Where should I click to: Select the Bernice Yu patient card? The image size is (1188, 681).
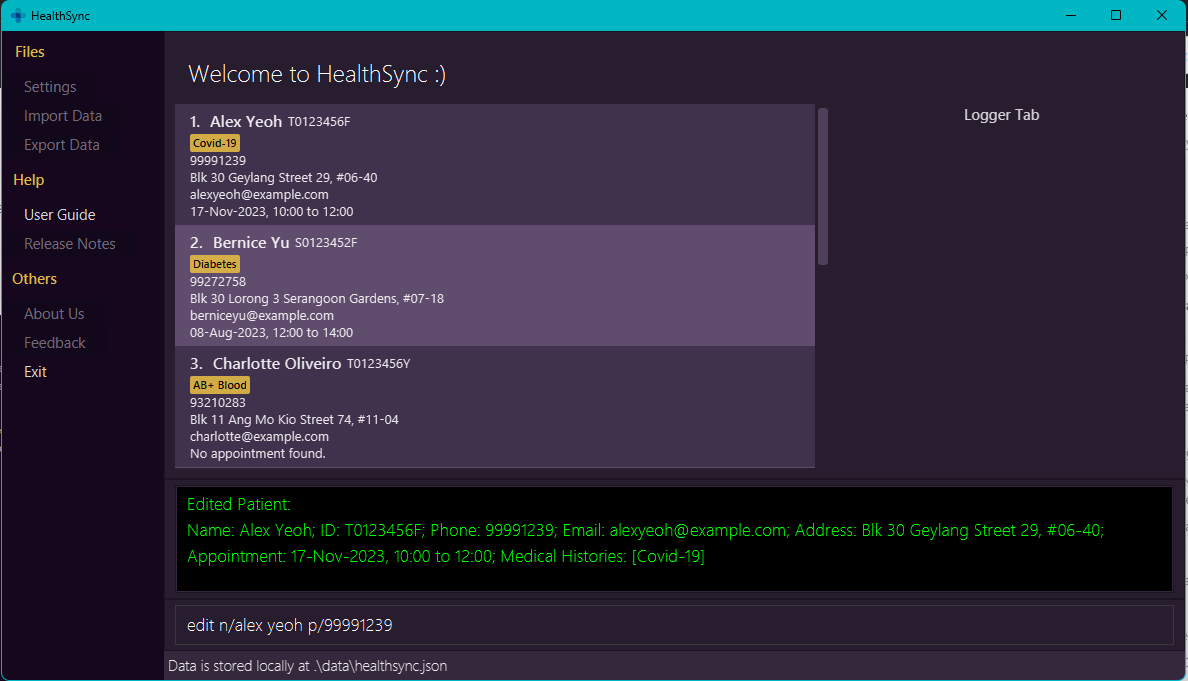click(495, 286)
